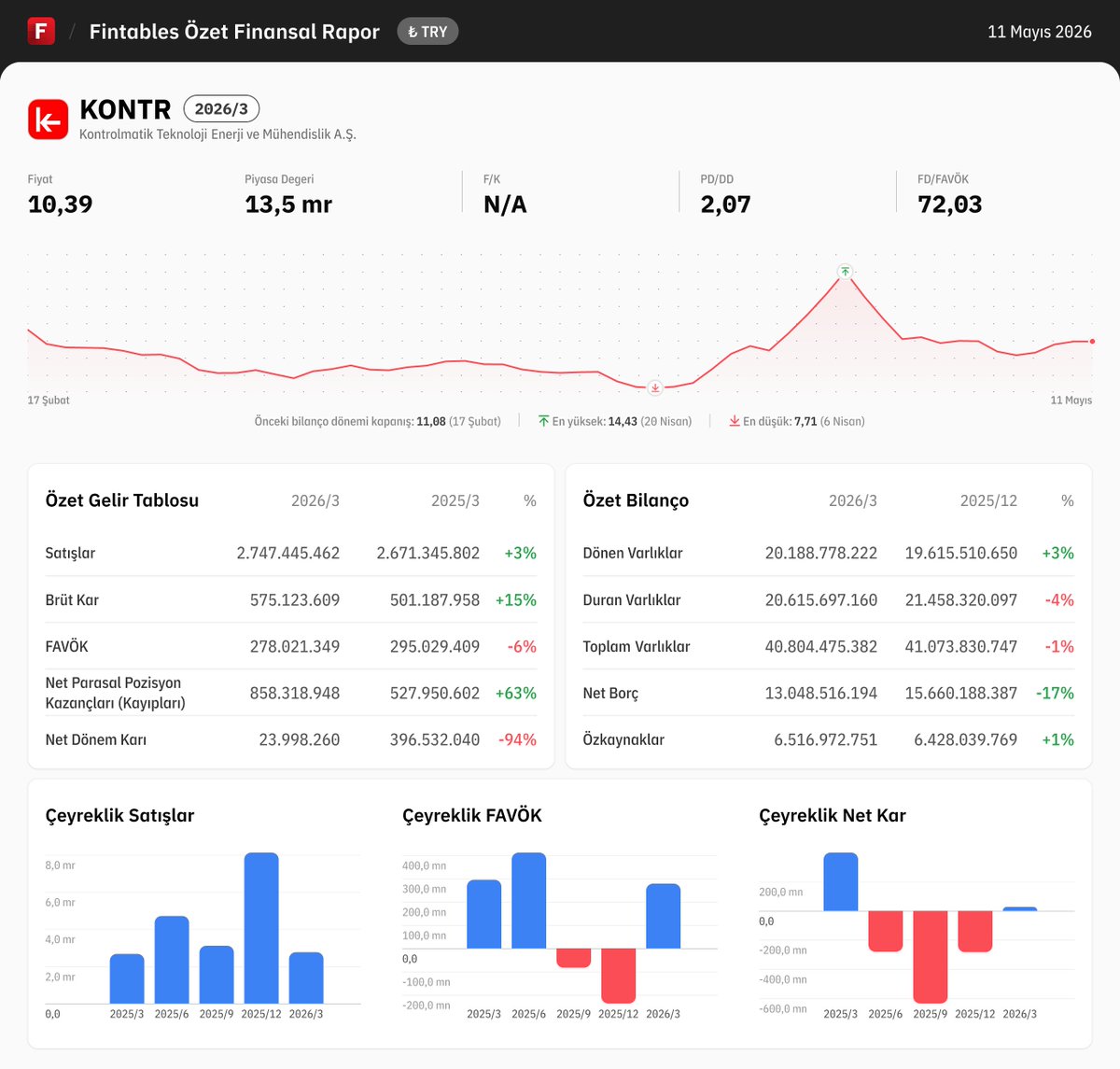The height and width of the screenshot is (1069, 1120).
Task: Click Duran Varlıklar value 20.615.697.160
Action: click(x=821, y=599)
